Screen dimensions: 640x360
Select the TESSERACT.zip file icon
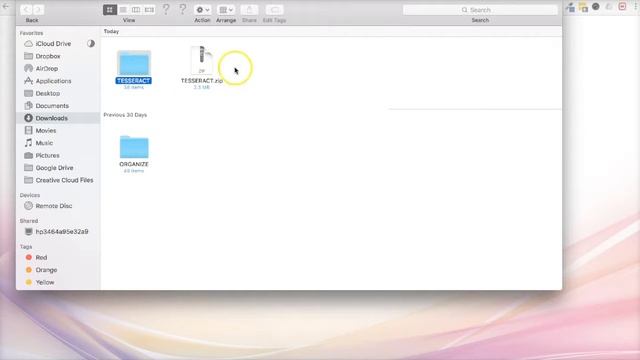click(202, 60)
